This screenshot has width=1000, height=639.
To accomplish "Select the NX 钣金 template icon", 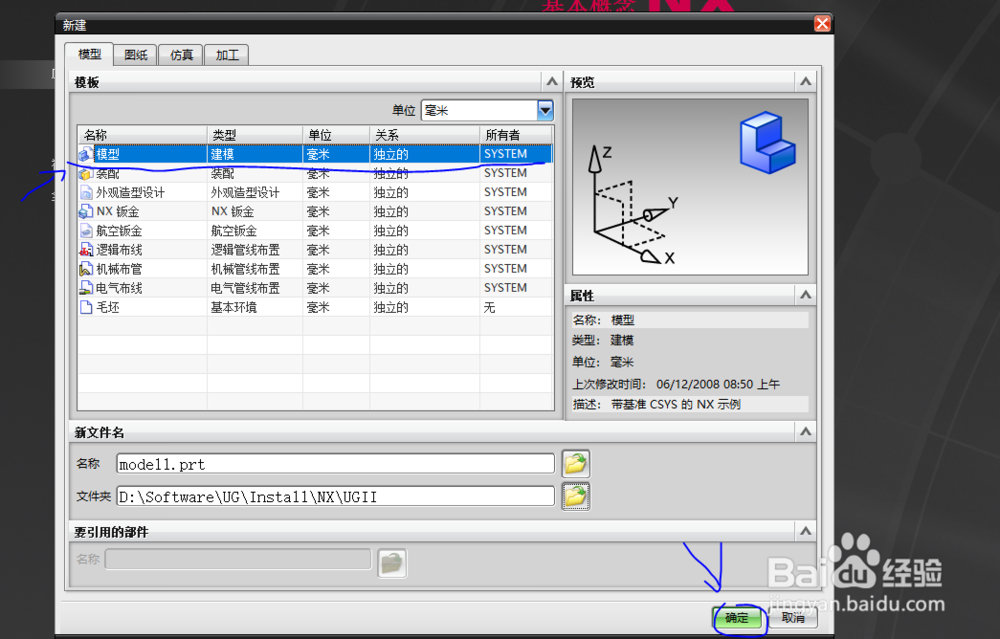I will pyautogui.click(x=85, y=212).
